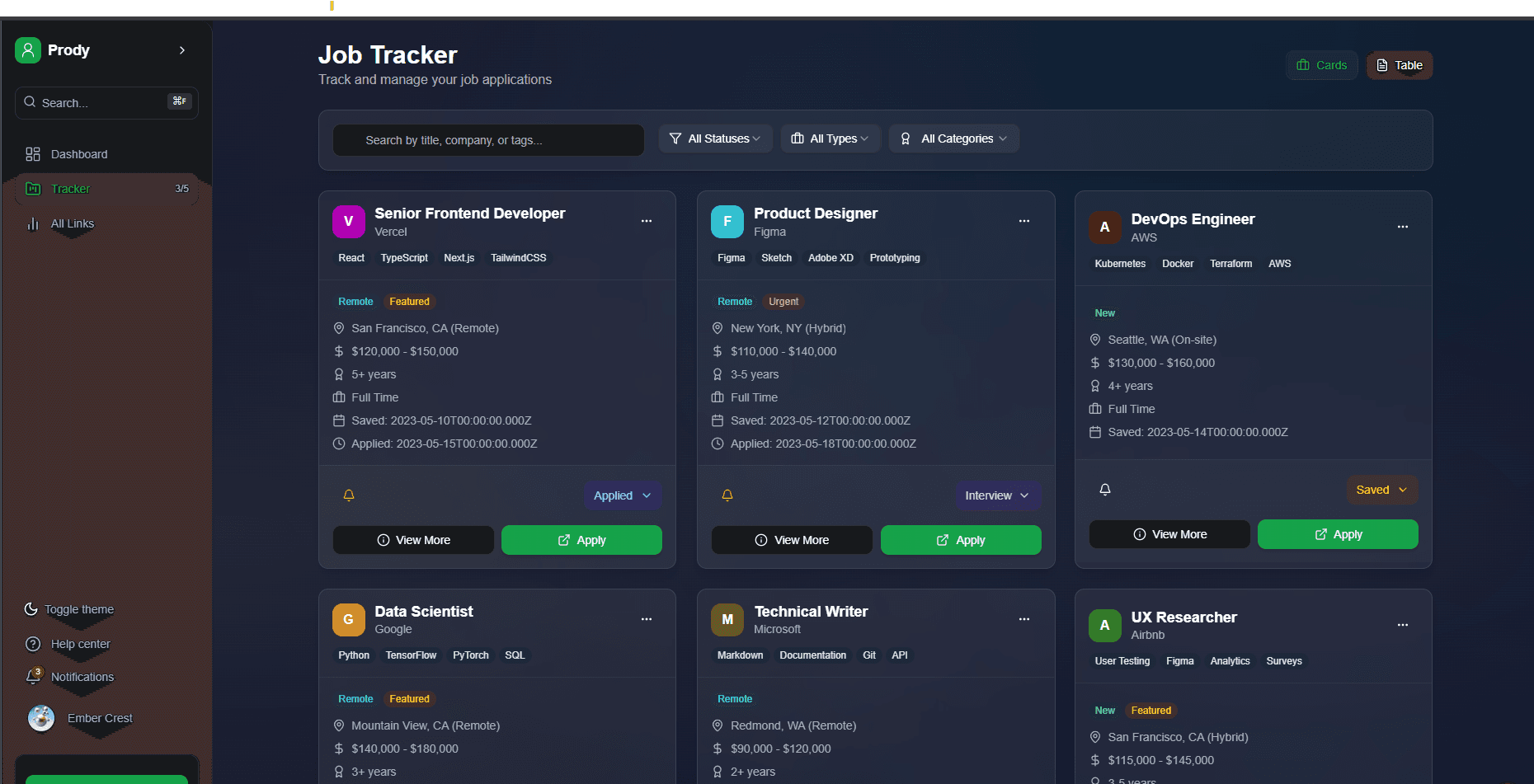Toggle theme using the moon icon

tap(31, 609)
